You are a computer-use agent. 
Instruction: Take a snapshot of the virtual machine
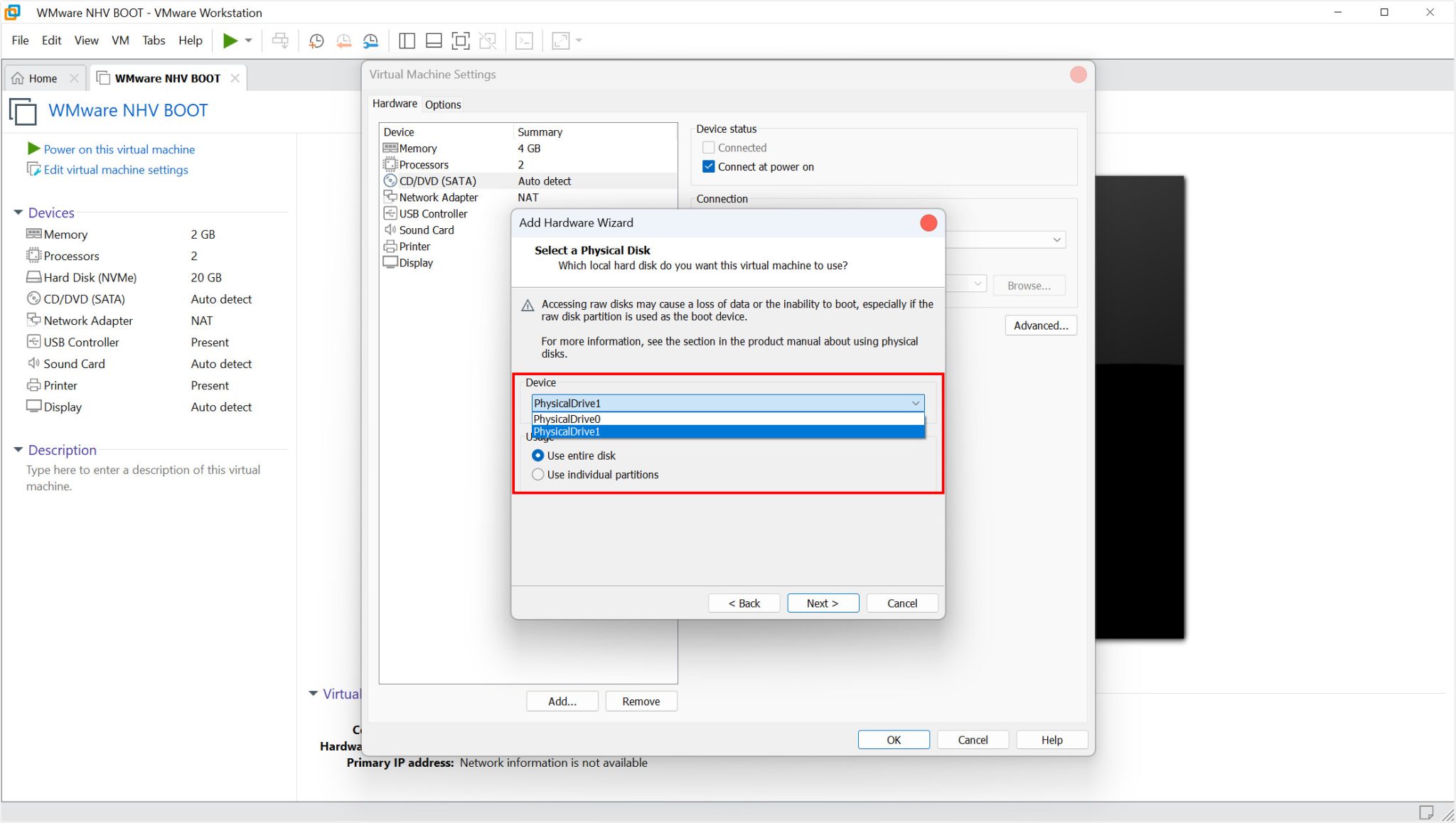[315, 41]
